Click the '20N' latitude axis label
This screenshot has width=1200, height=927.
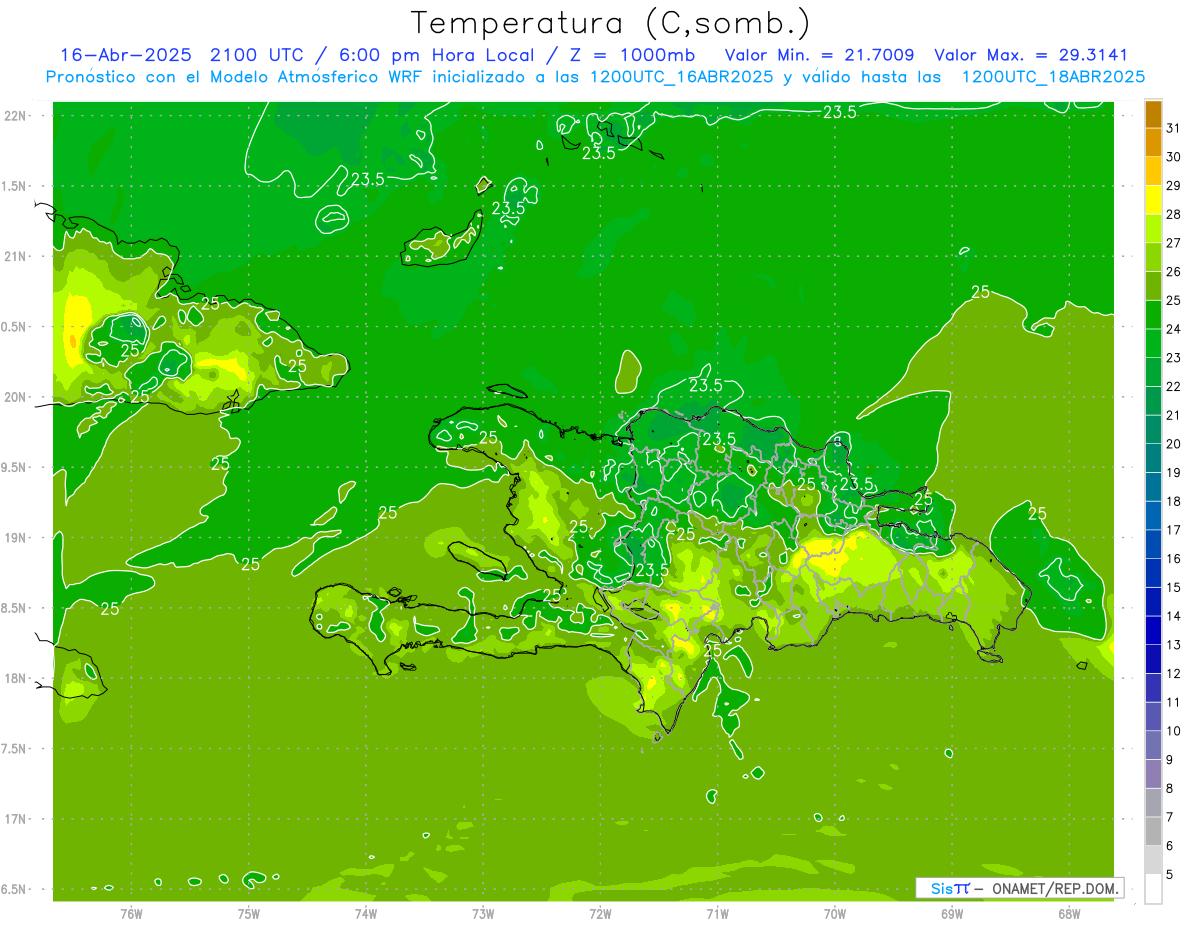tap(16, 397)
